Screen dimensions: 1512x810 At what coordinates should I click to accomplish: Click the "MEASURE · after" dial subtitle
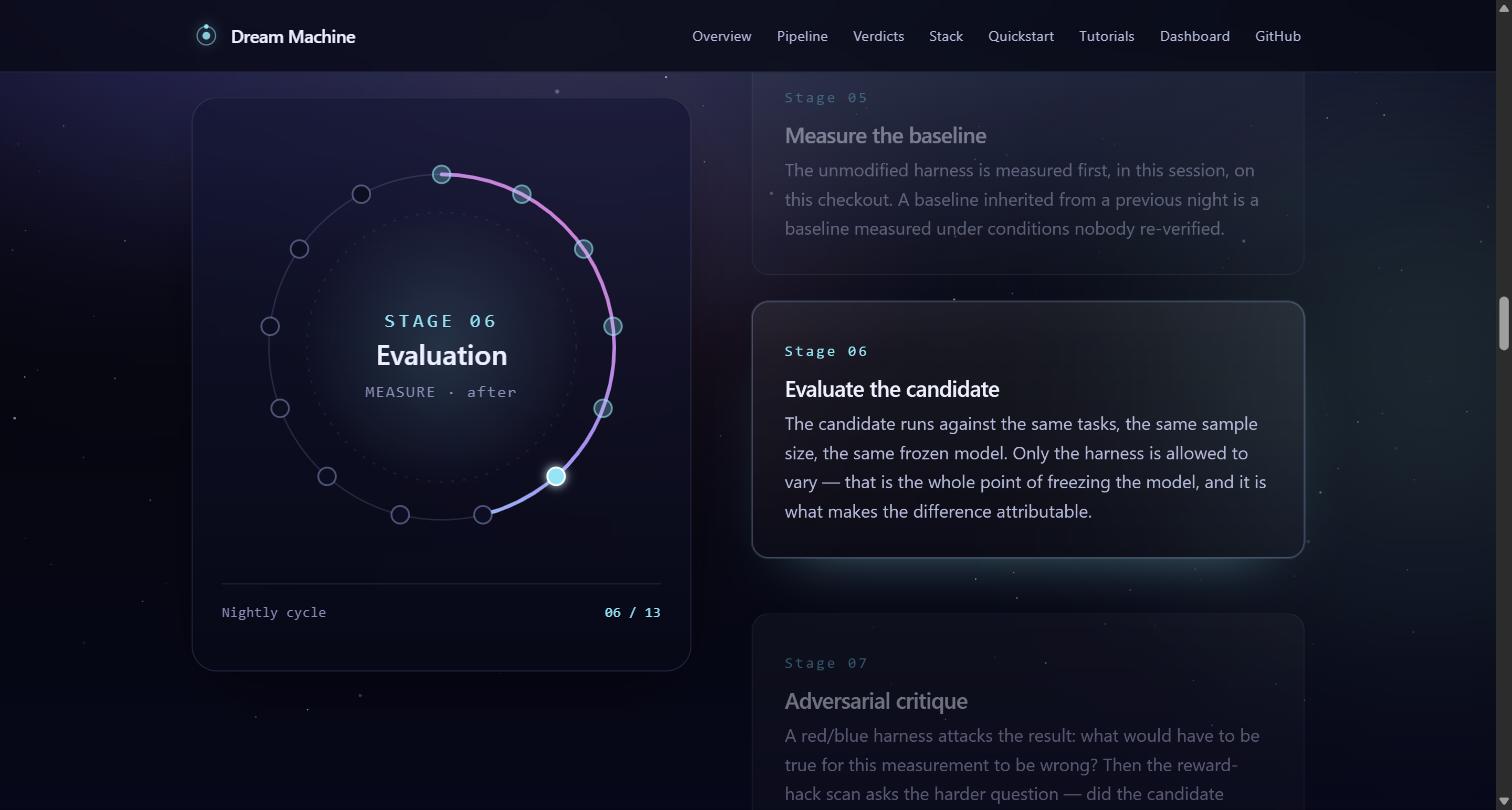point(441,392)
